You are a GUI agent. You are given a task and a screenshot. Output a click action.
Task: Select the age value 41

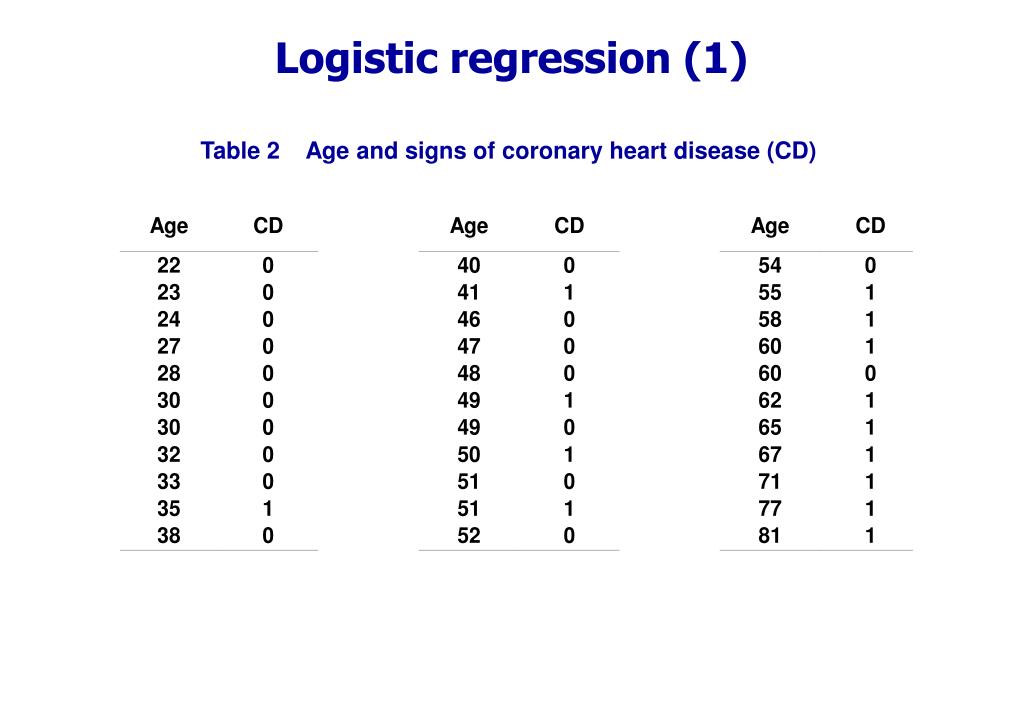pyautogui.click(x=469, y=292)
